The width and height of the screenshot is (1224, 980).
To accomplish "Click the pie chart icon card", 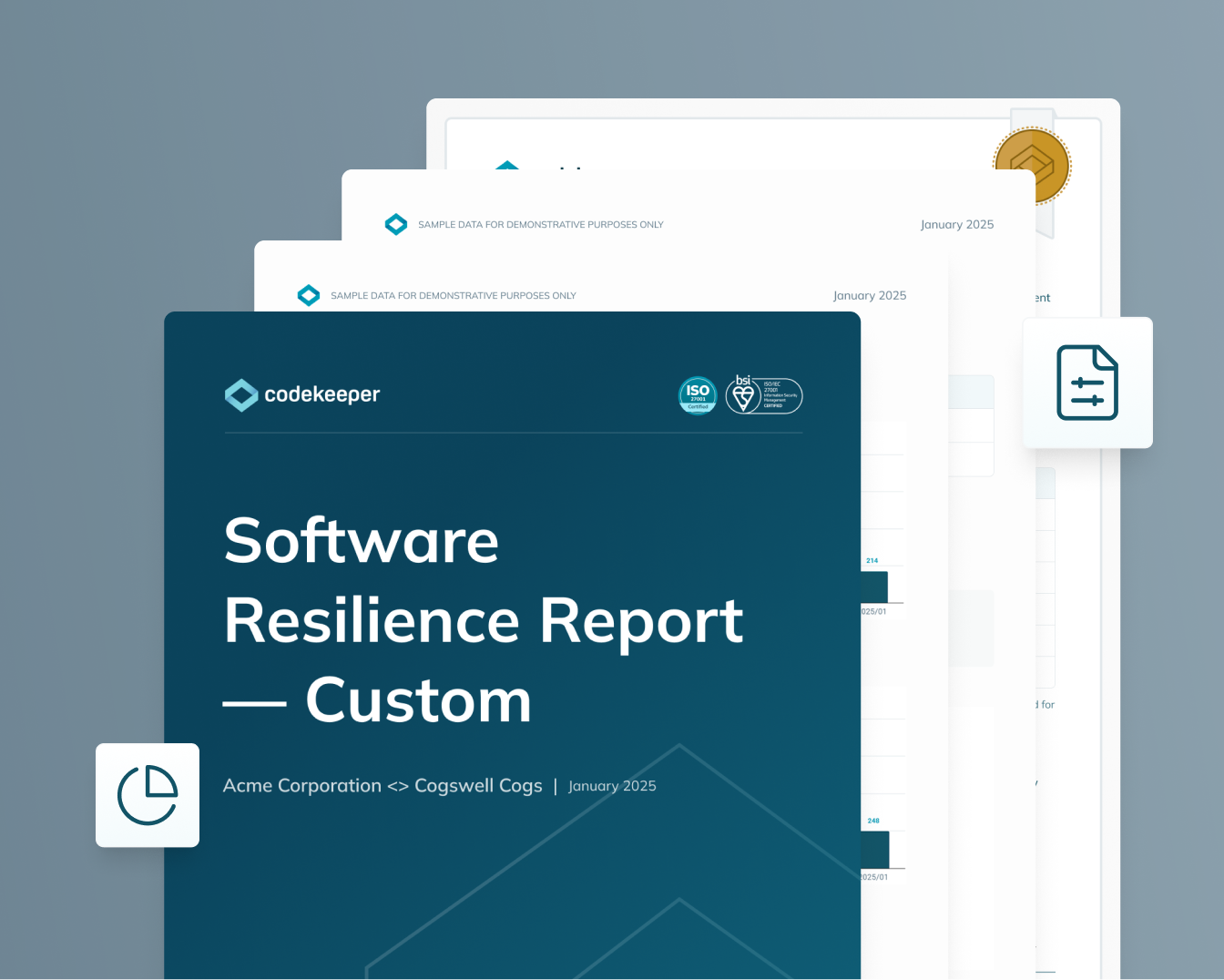I will coord(148,795).
